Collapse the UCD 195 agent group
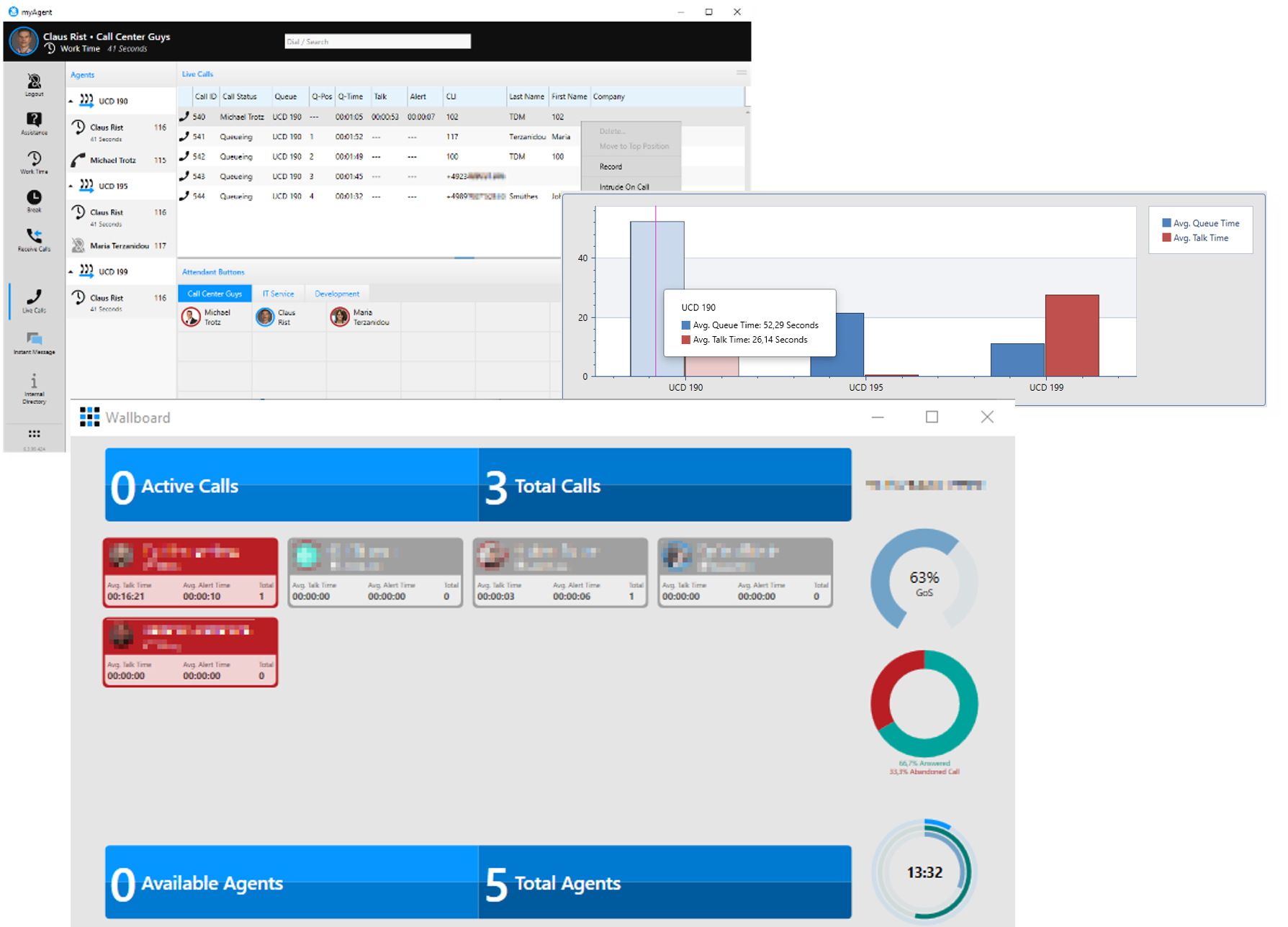 (71, 186)
